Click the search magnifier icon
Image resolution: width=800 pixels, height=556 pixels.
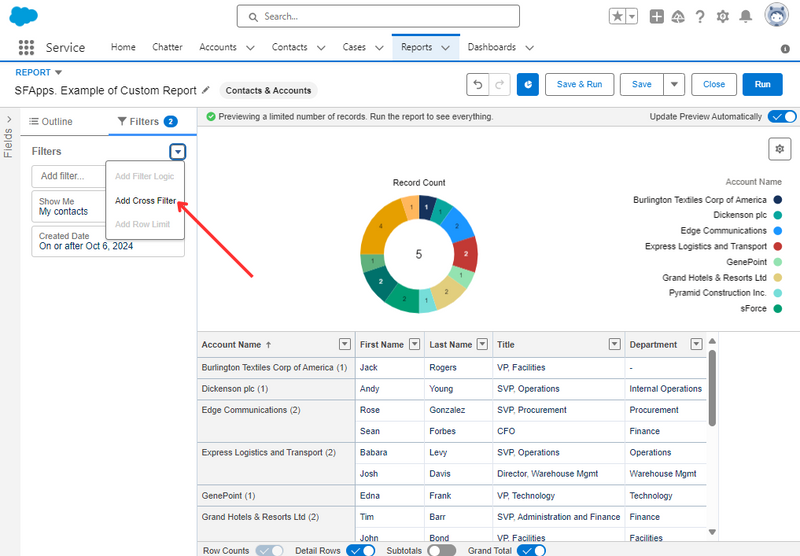coord(253,17)
